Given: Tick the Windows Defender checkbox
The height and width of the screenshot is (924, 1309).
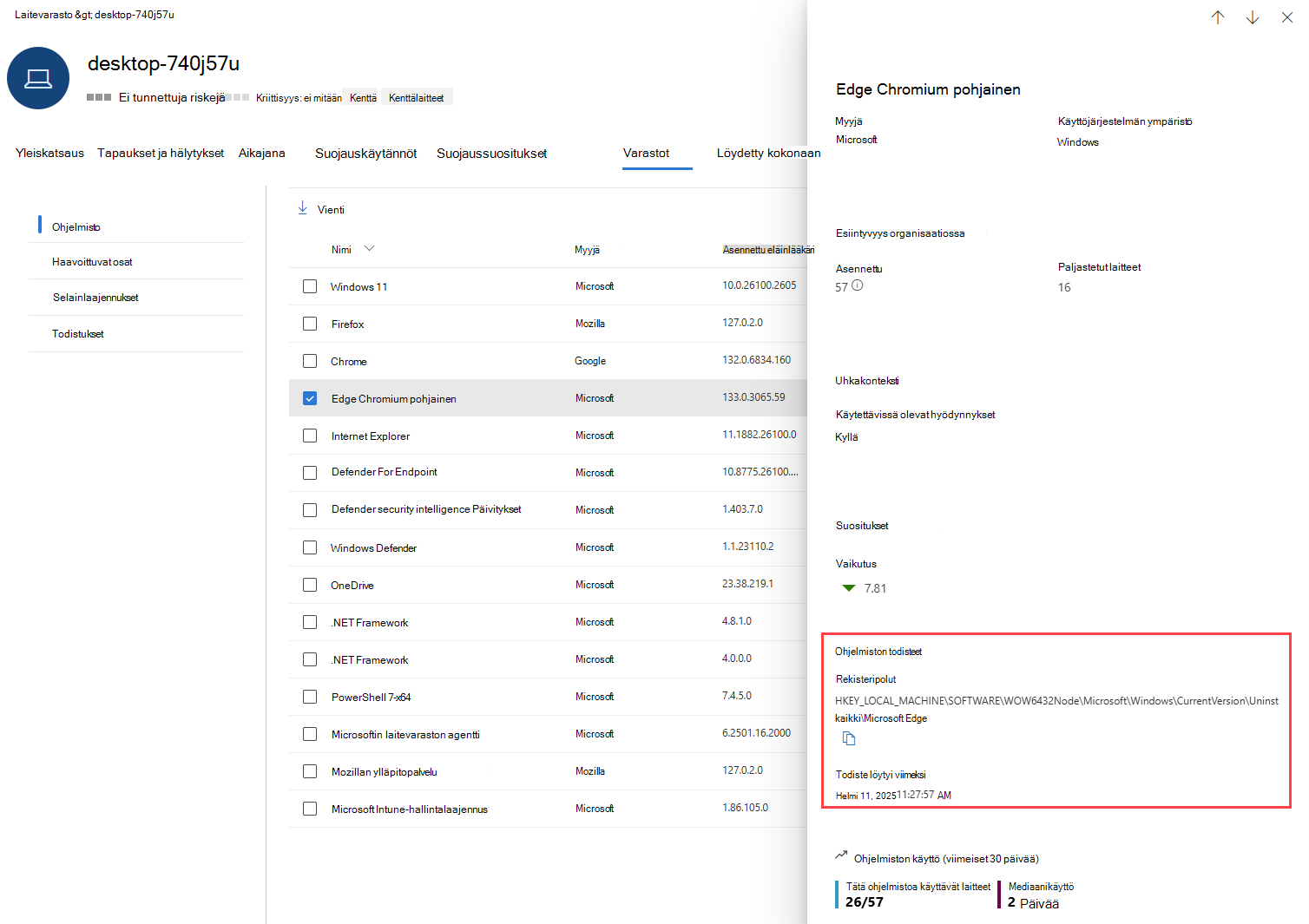Looking at the screenshot, I should tap(310, 547).
